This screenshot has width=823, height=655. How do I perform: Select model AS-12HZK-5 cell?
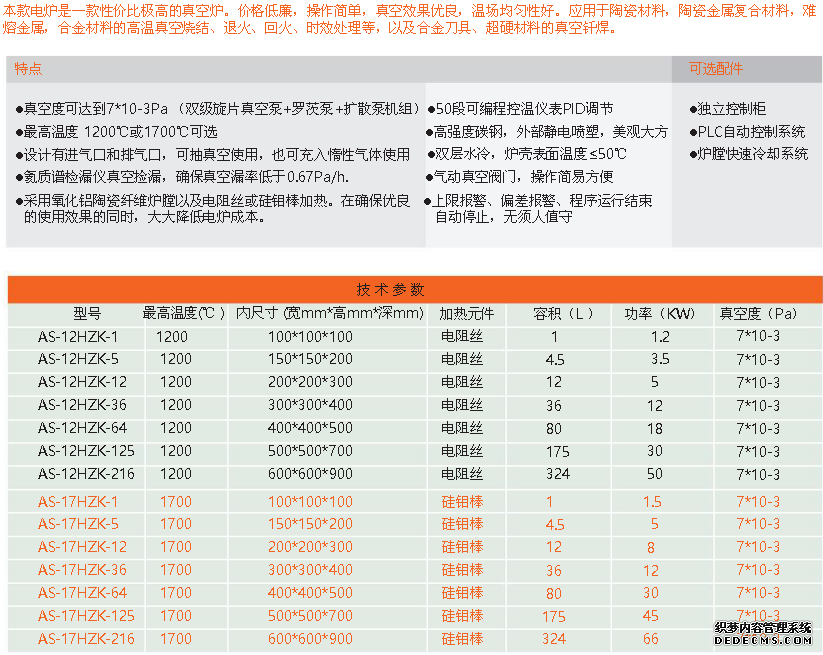[x=78, y=359]
